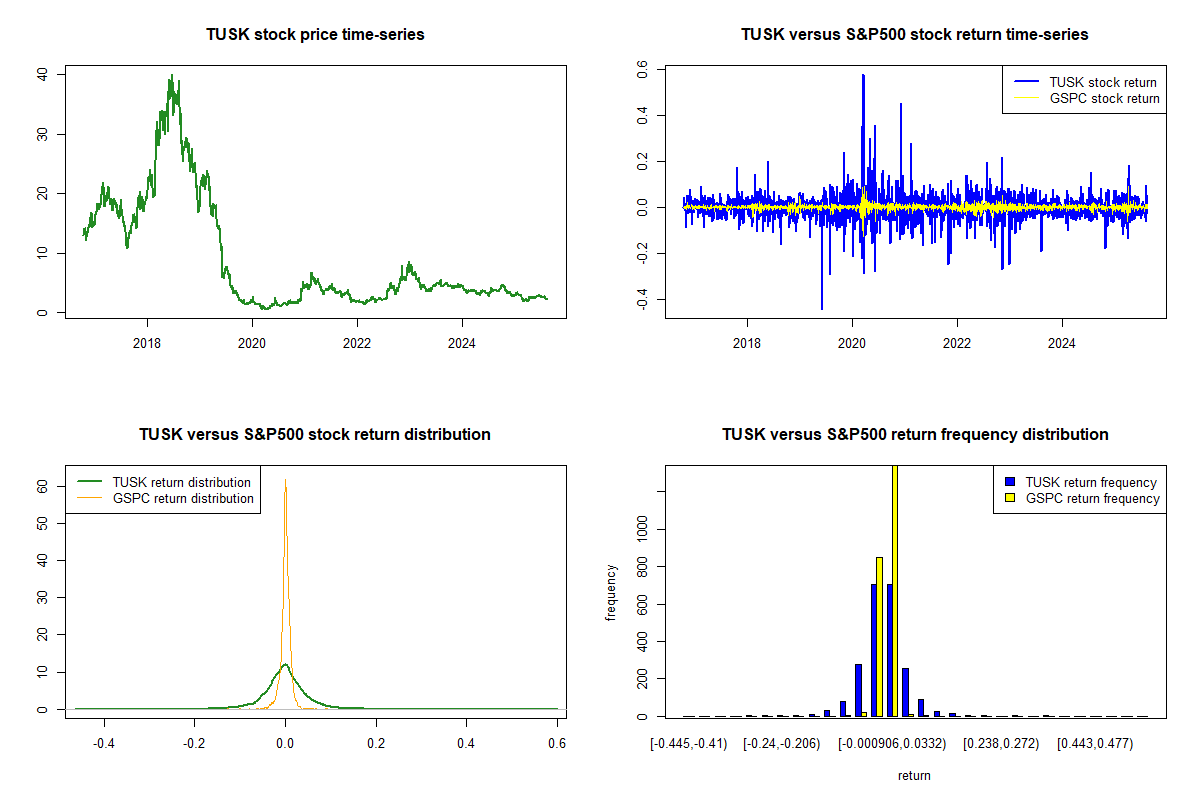Click the 'TUSK versus S&P500 stock return time-series' title

point(914,35)
